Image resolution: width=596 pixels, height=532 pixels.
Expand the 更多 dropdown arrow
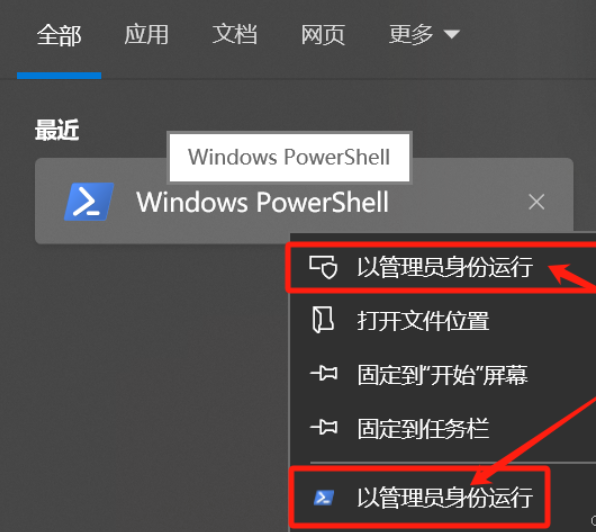[x=452, y=35]
